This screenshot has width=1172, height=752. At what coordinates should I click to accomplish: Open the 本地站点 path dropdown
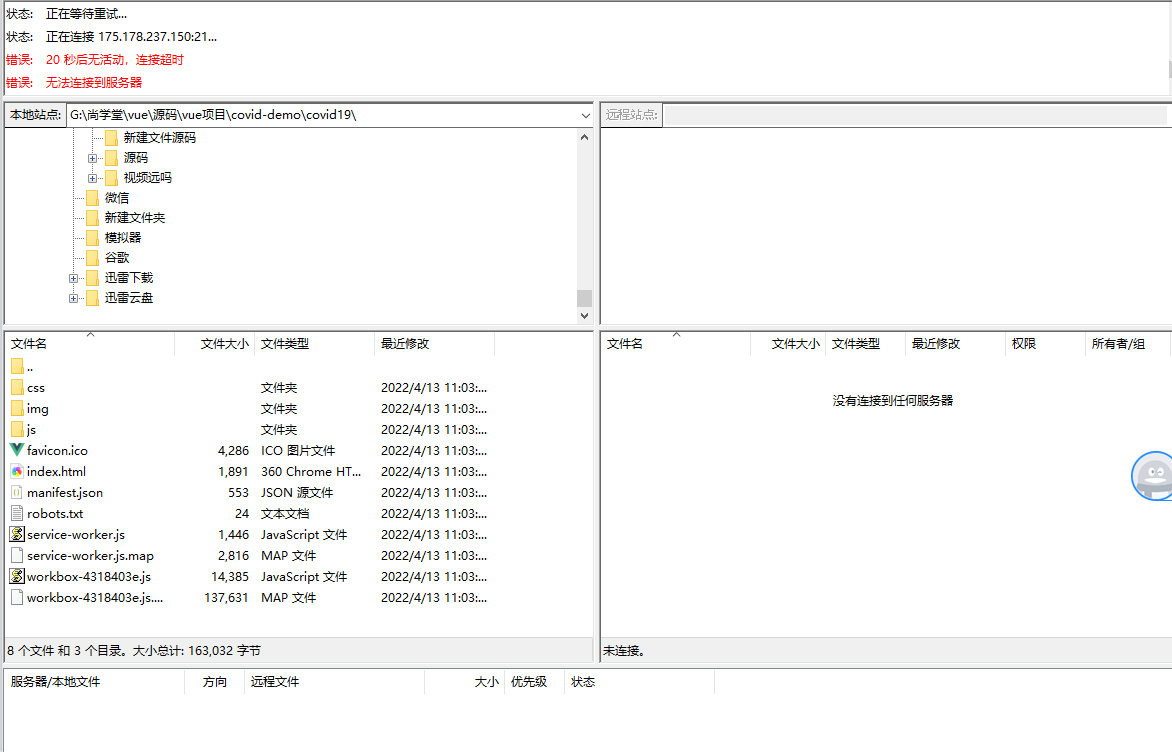(585, 115)
